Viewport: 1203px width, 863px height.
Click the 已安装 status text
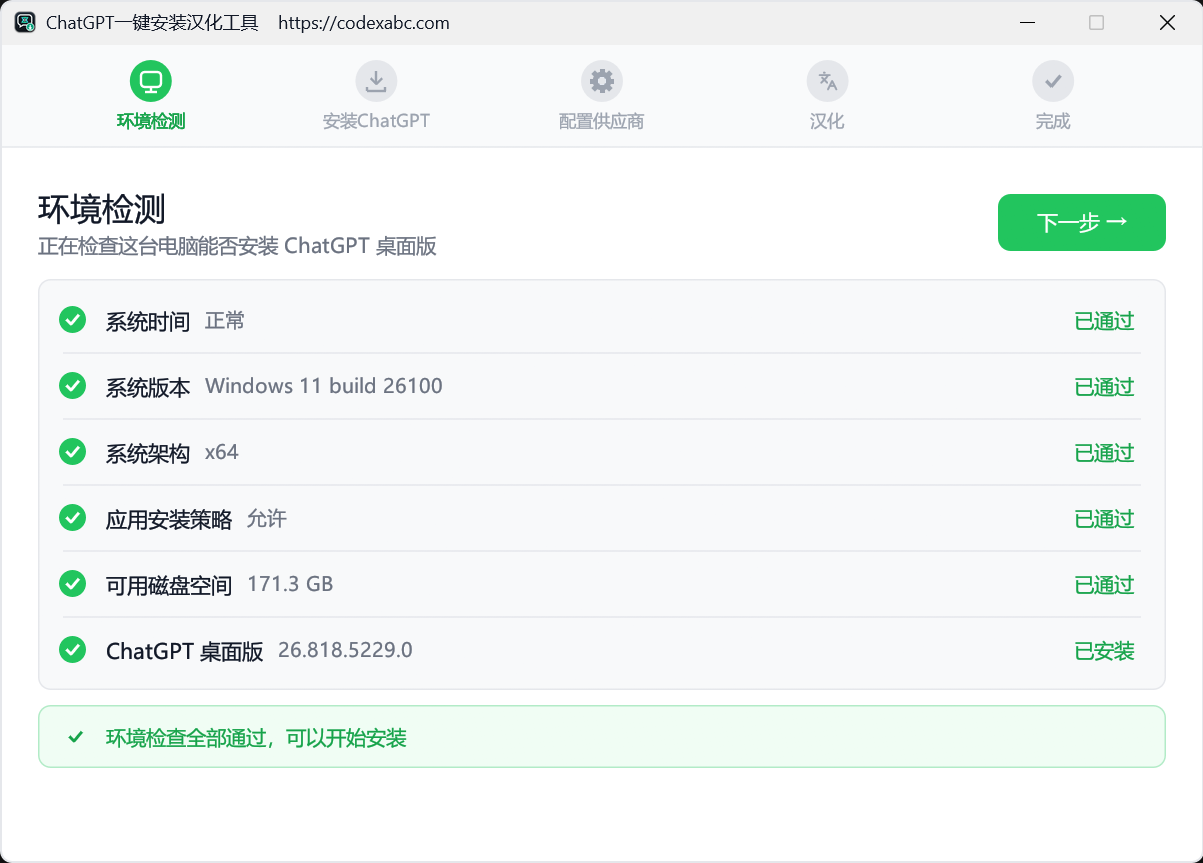pos(1105,651)
